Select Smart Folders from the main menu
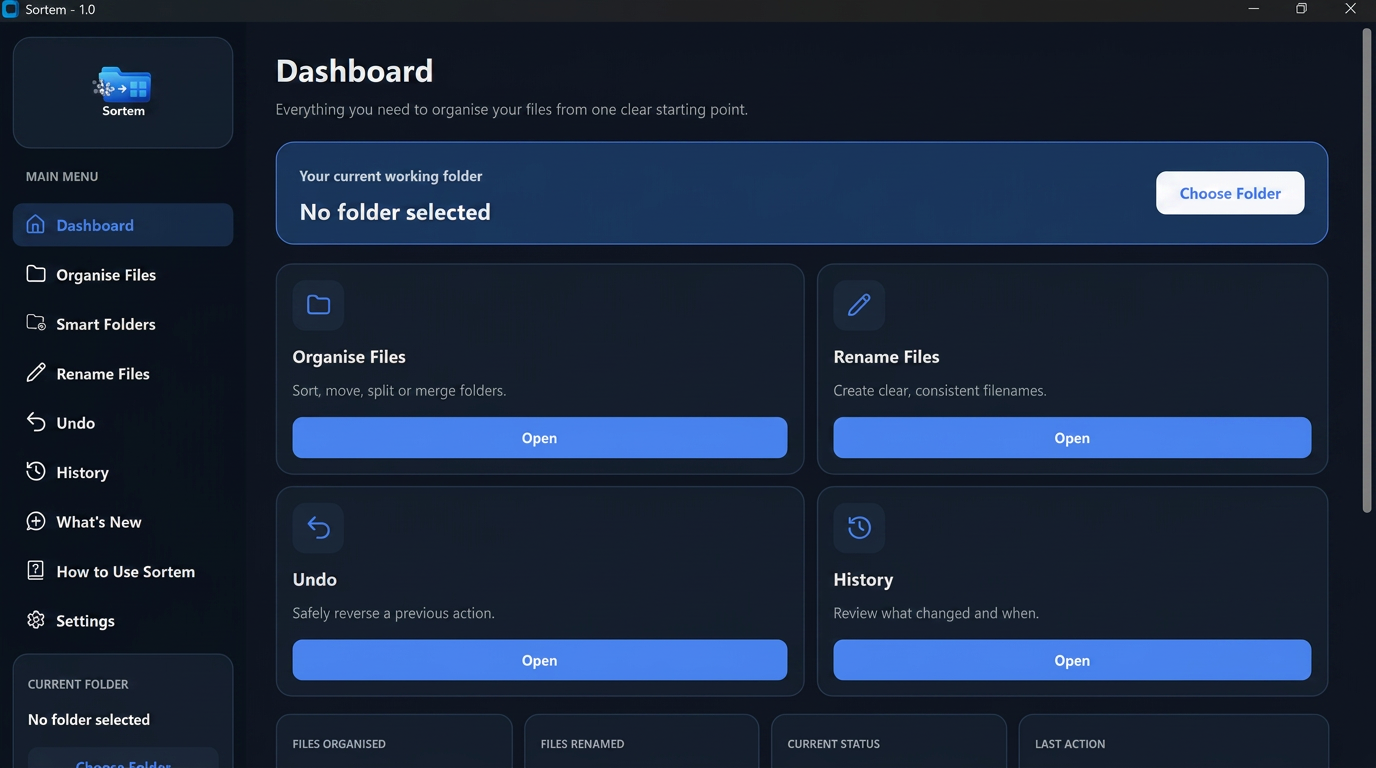Screen dimensions: 1376x768 click(123, 324)
